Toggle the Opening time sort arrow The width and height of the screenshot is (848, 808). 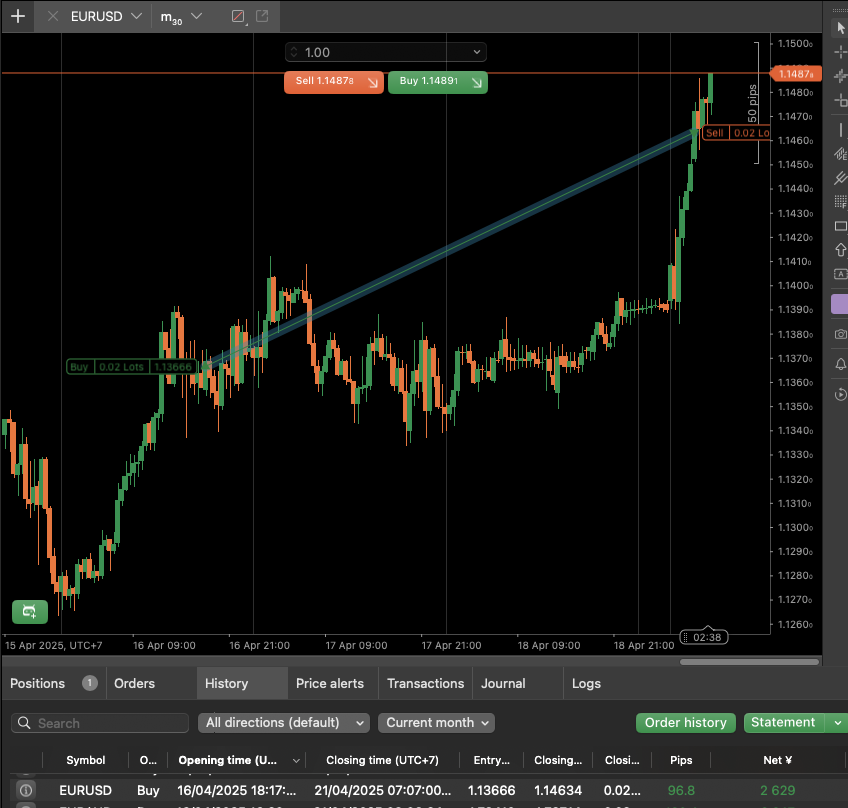tap(296, 760)
